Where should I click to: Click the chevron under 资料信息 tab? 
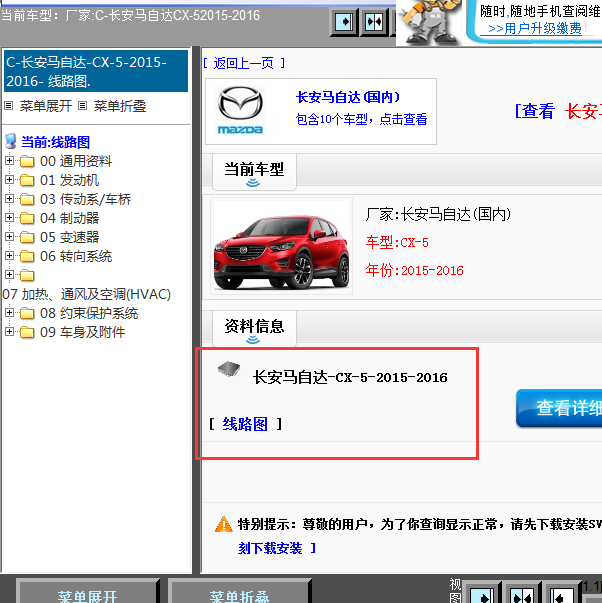click(x=253, y=340)
